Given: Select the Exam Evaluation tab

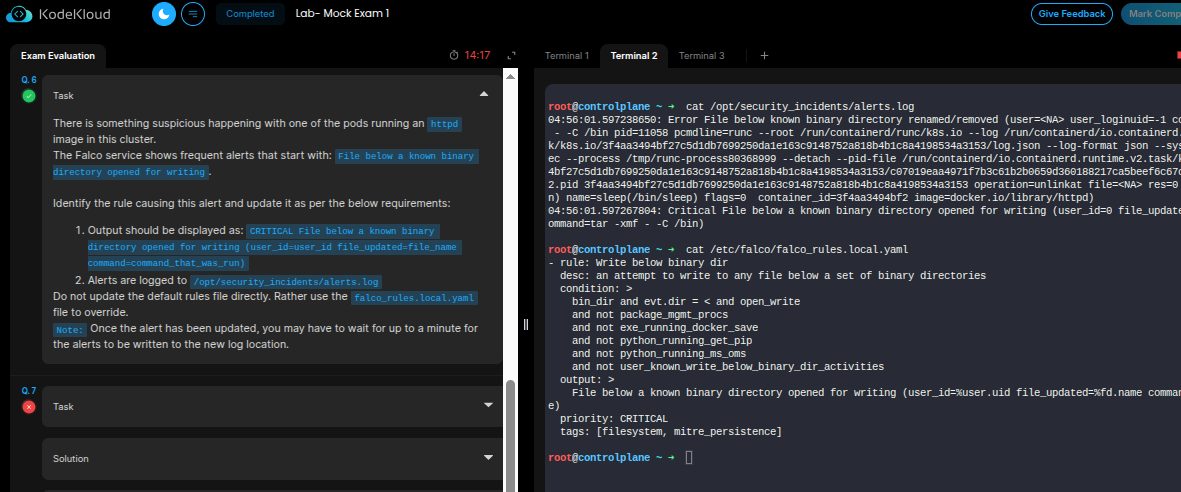Looking at the screenshot, I should coord(57,56).
